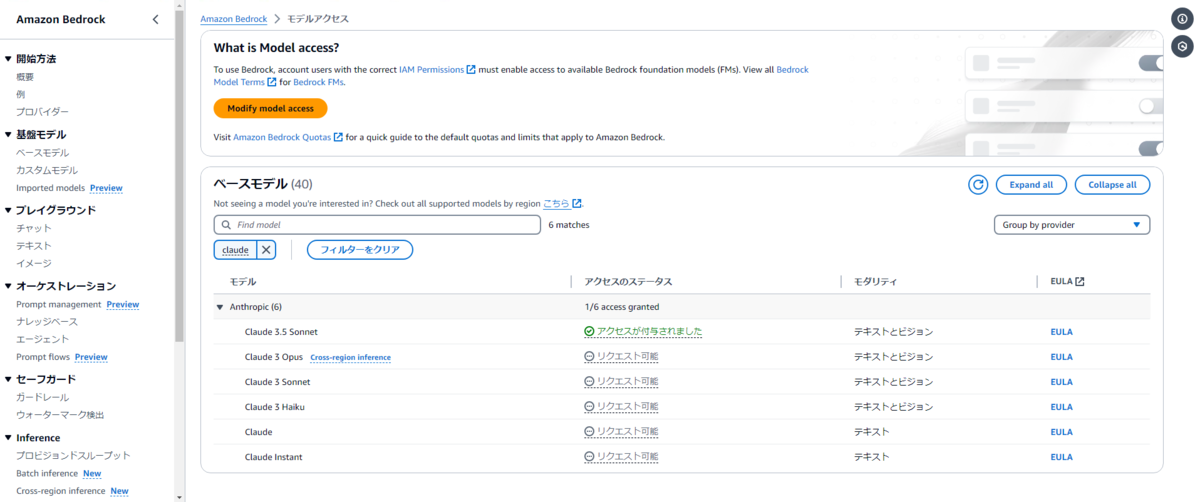
Task: Collapse the 基盤モデル sidebar section
Action: [x=8, y=134]
